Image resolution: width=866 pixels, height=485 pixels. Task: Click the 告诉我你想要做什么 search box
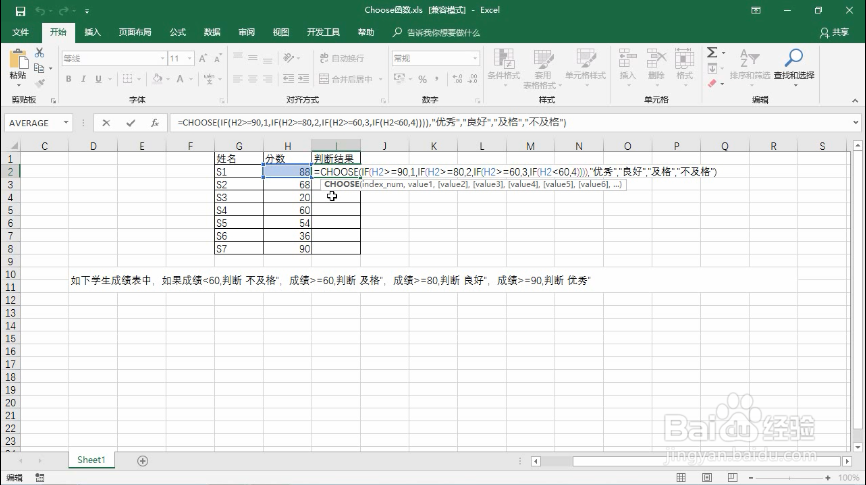click(436, 33)
